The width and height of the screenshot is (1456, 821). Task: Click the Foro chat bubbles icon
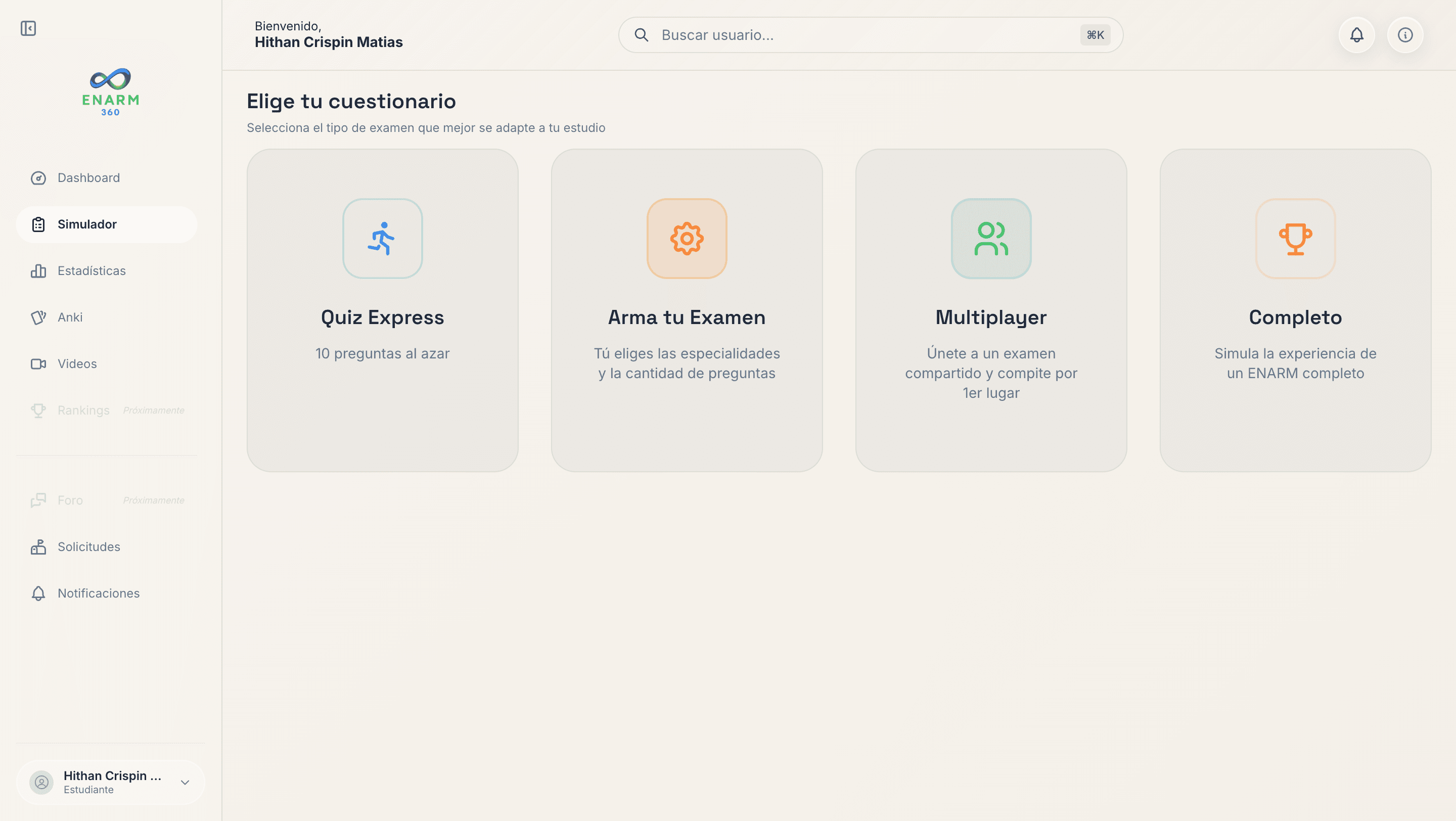pyautogui.click(x=38, y=500)
